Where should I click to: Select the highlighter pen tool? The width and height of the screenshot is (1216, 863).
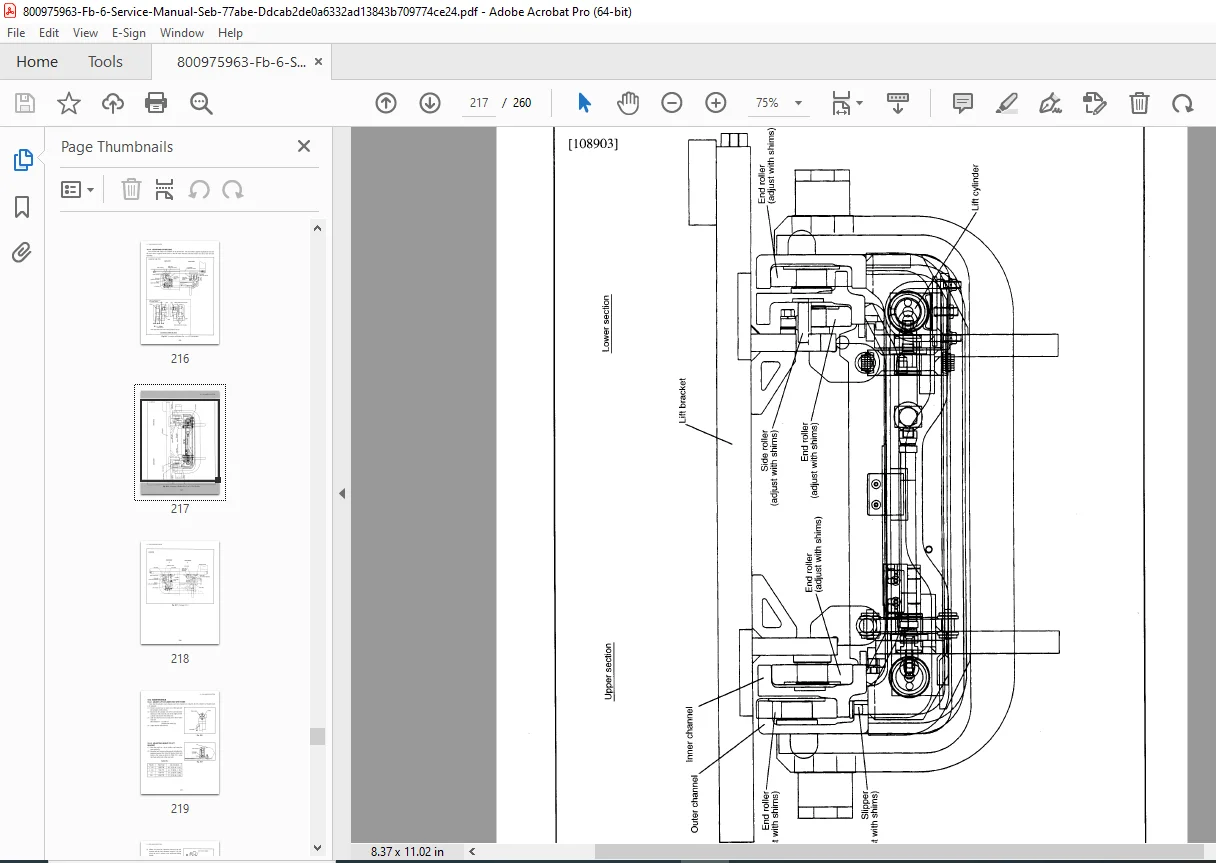[x=1007, y=103]
